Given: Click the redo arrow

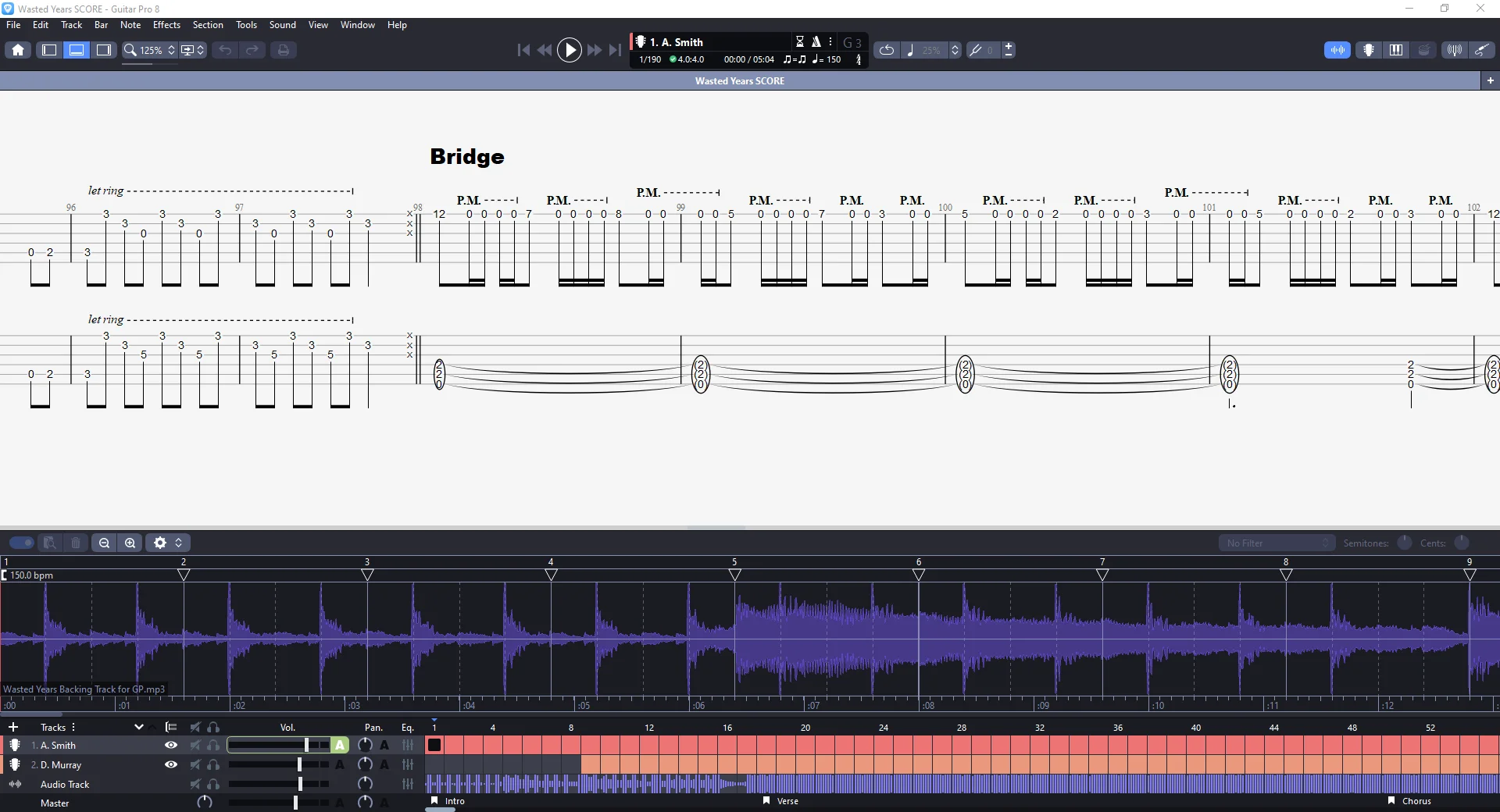Looking at the screenshot, I should pos(252,50).
